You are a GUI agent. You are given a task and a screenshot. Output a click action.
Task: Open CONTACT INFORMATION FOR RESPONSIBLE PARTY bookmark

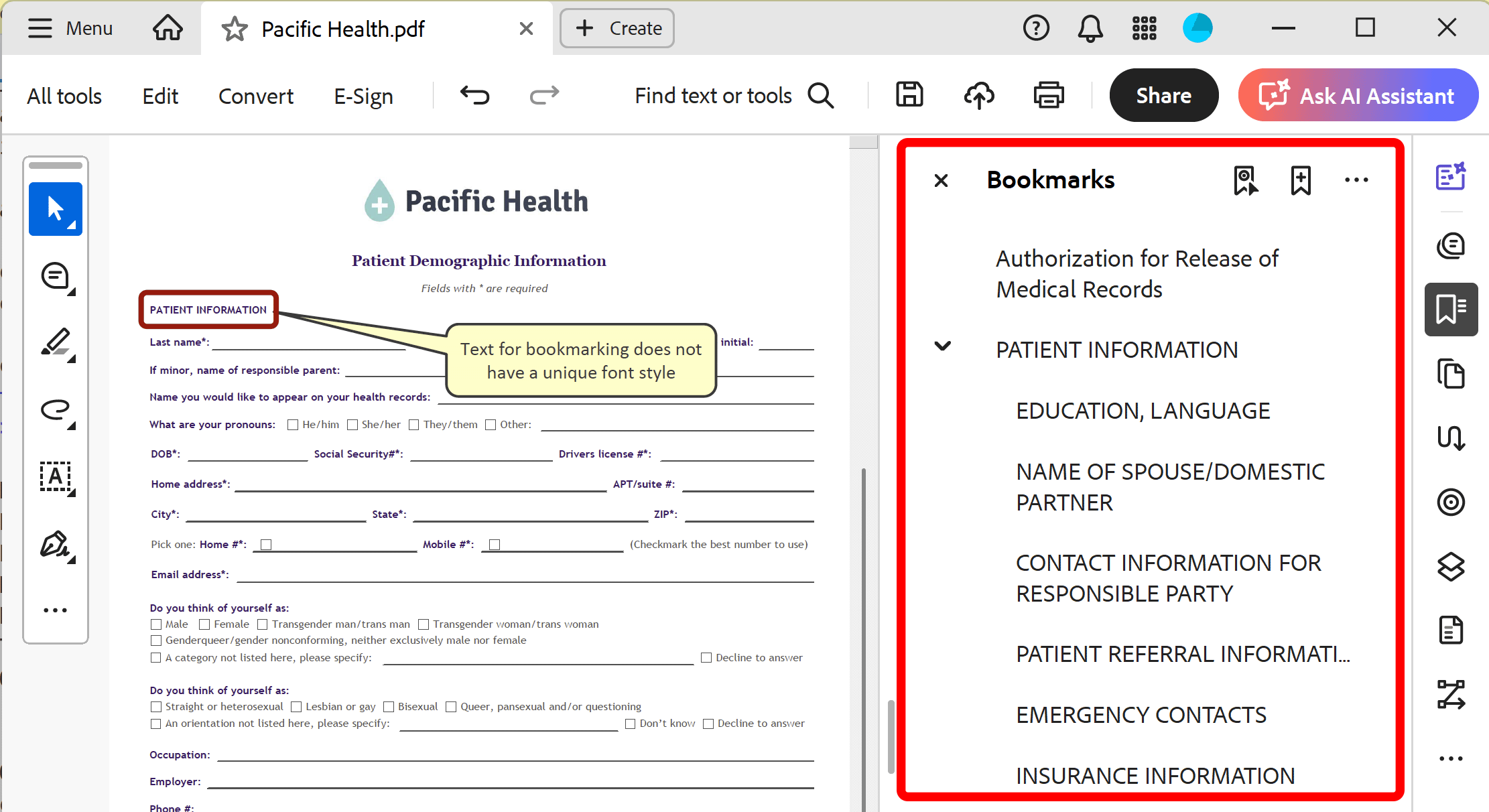click(1169, 578)
